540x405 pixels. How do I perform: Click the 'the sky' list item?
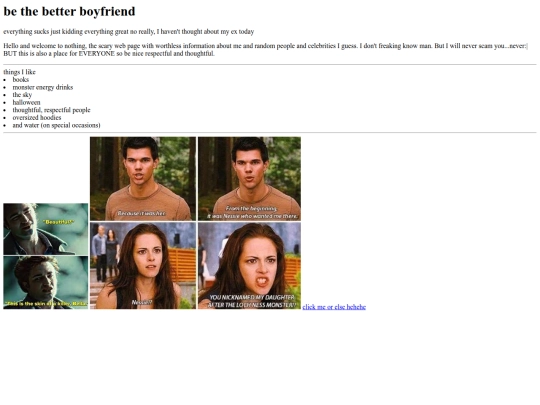[x=22, y=95]
